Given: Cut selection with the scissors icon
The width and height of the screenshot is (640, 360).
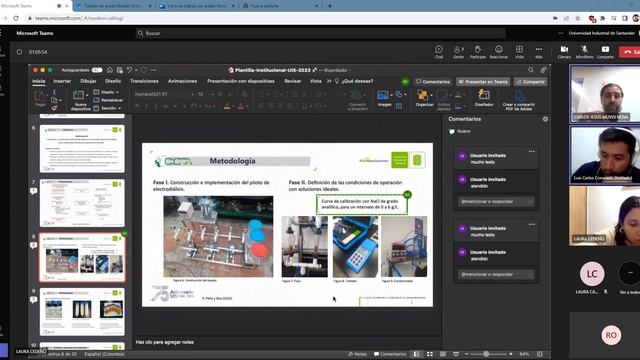Looking at the screenshot, I should click(54, 92).
